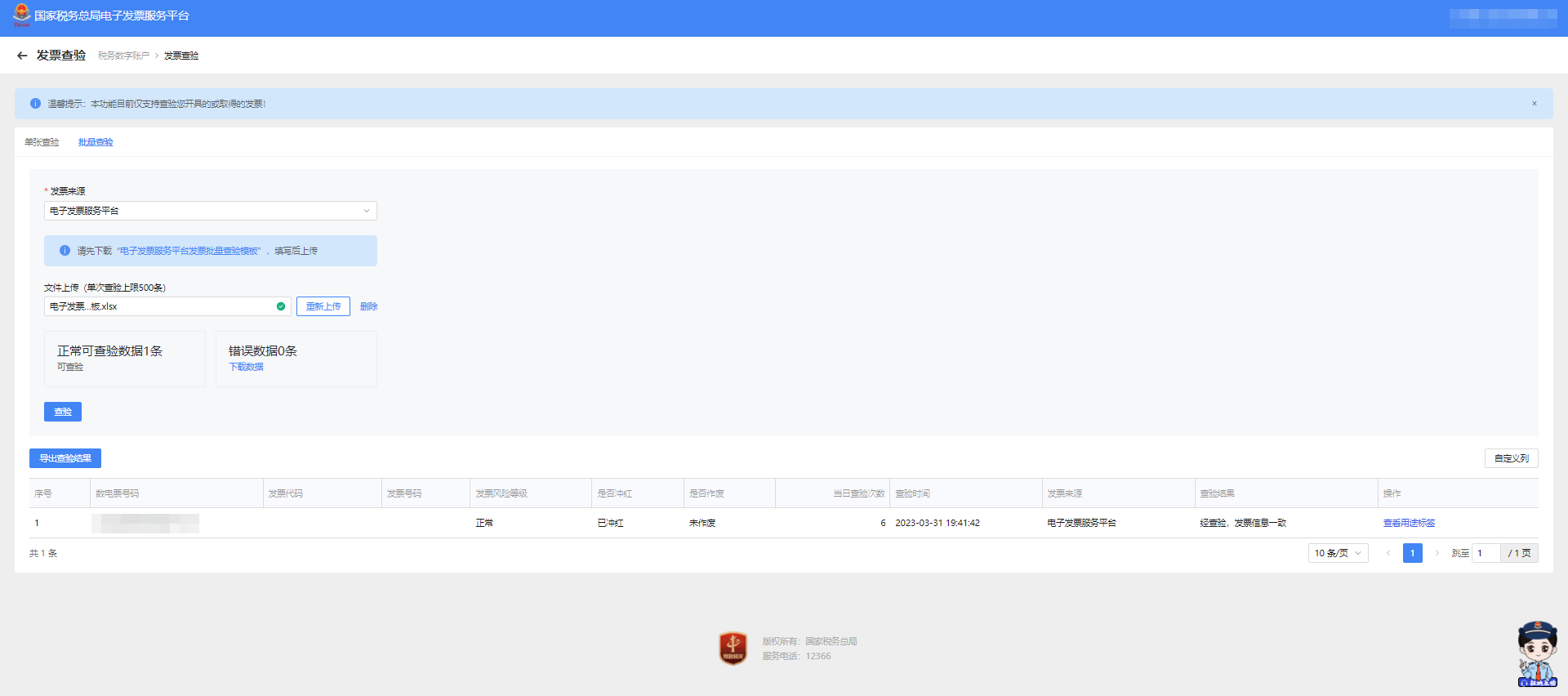Click the info icon beside 请先下载 hint

coord(65,251)
